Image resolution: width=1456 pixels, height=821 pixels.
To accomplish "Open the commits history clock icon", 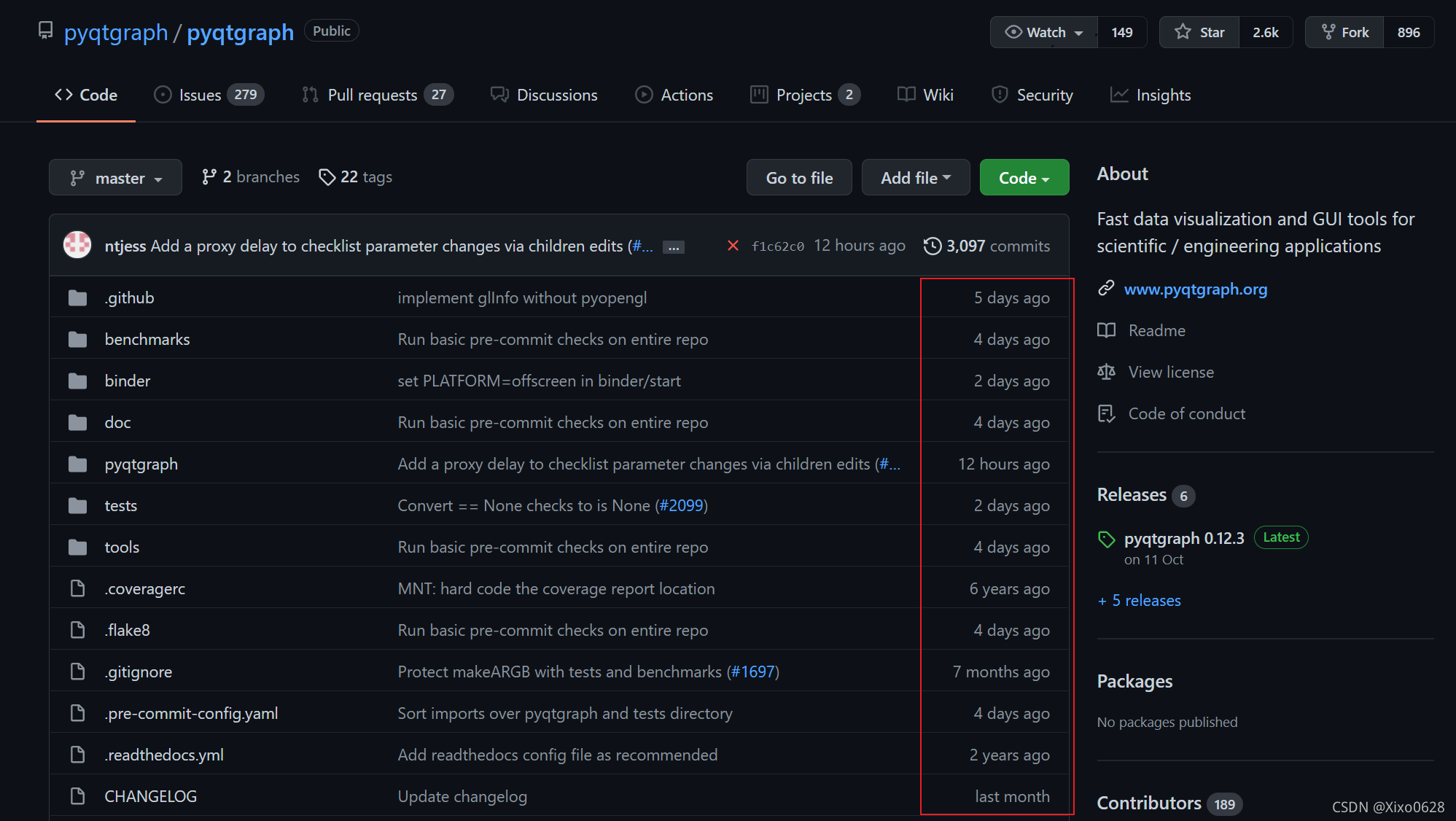I will (x=932, y=246).
